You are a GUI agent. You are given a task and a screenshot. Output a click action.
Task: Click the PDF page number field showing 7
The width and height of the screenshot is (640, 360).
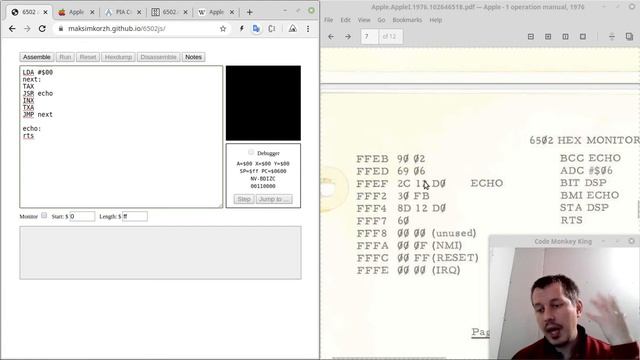369,37
